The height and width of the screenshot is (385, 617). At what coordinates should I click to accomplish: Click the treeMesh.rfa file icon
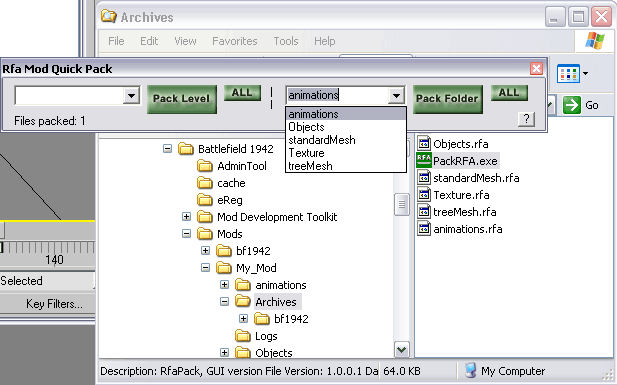pos(423,211)
